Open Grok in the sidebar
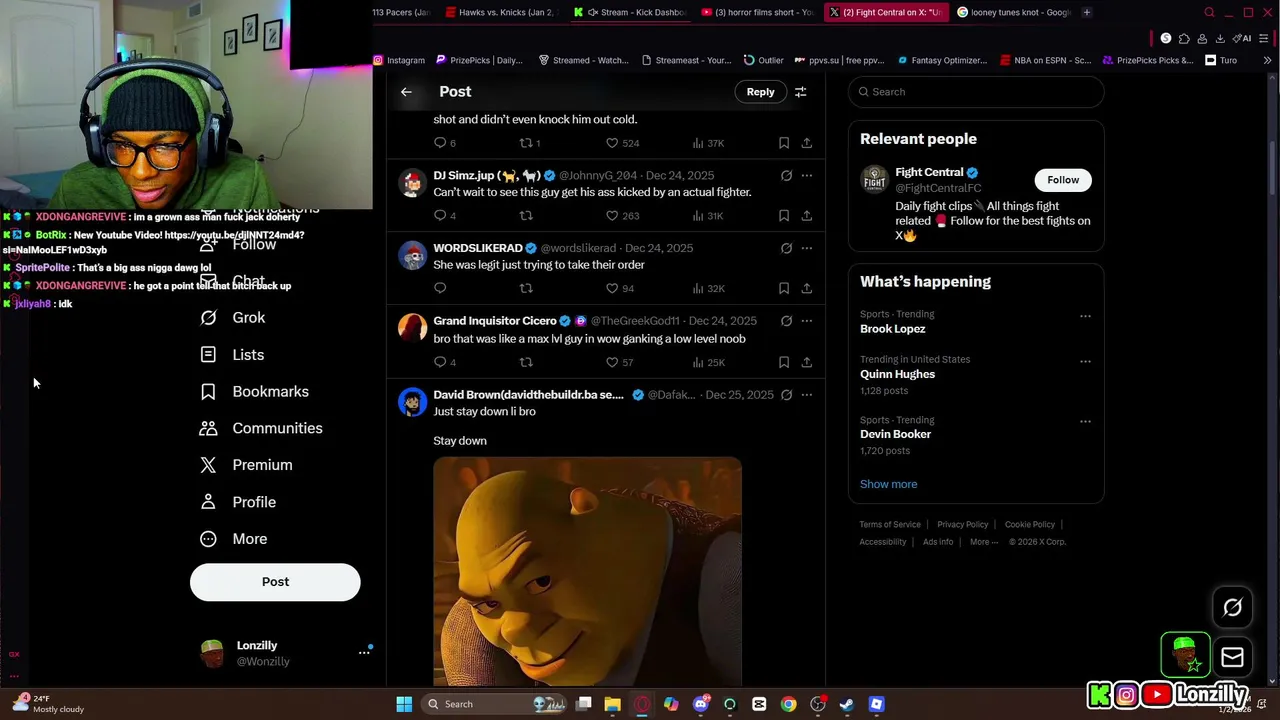The image size is (1280, 720). tap(232, 318)
